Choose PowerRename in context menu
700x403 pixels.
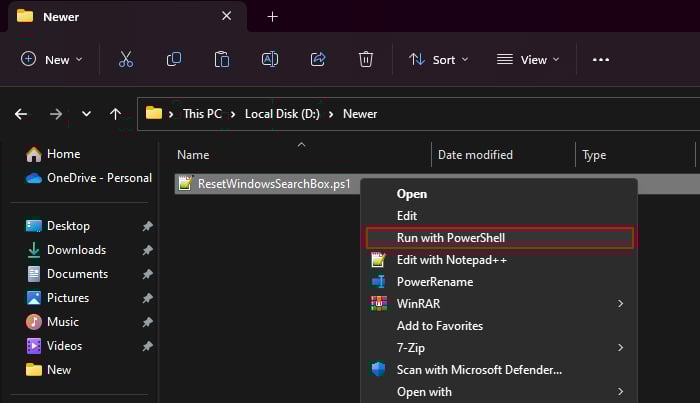pos(499,282)
